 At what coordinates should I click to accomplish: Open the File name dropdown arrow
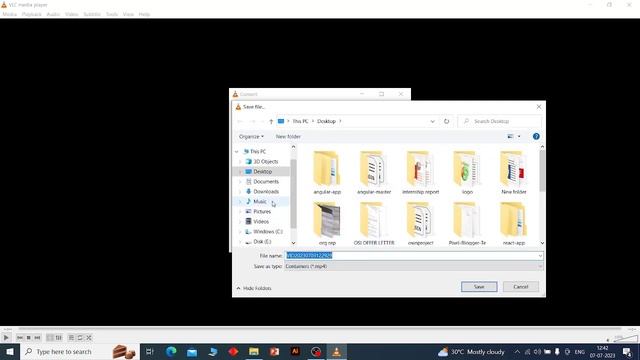[540, 256]
